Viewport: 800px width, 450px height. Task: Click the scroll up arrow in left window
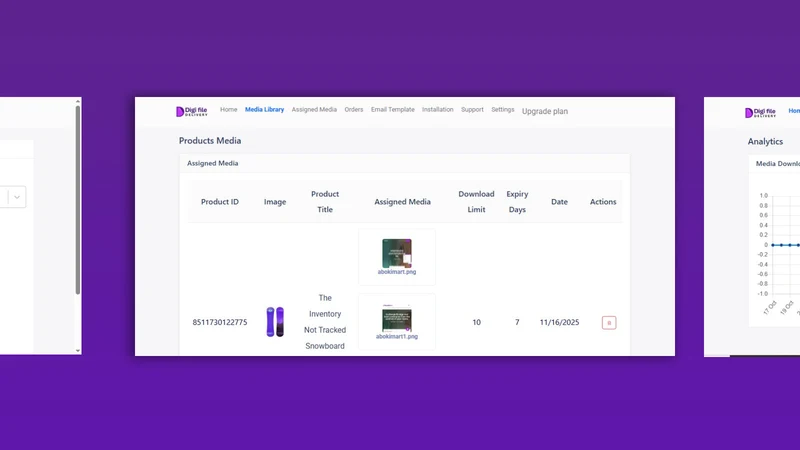coord(78,102)
